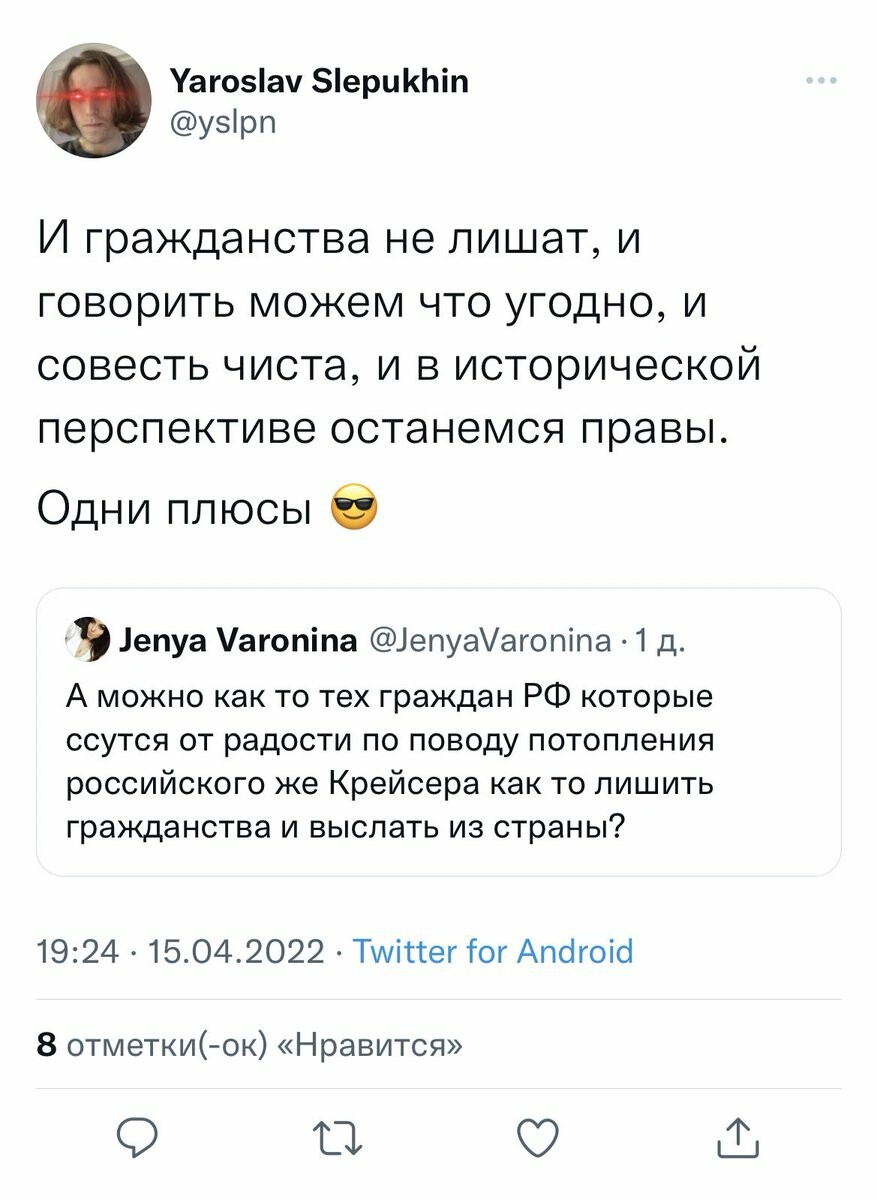Click the 'Одни плюсы' line
Image resolution: width=877 pixels, height=1200 pixels.
click(182, 513)
